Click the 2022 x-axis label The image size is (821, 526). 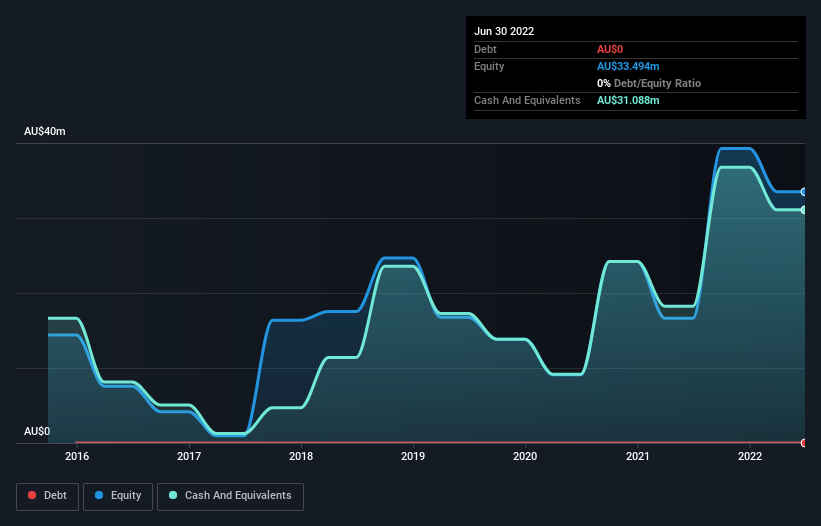[x=750, y=456]
